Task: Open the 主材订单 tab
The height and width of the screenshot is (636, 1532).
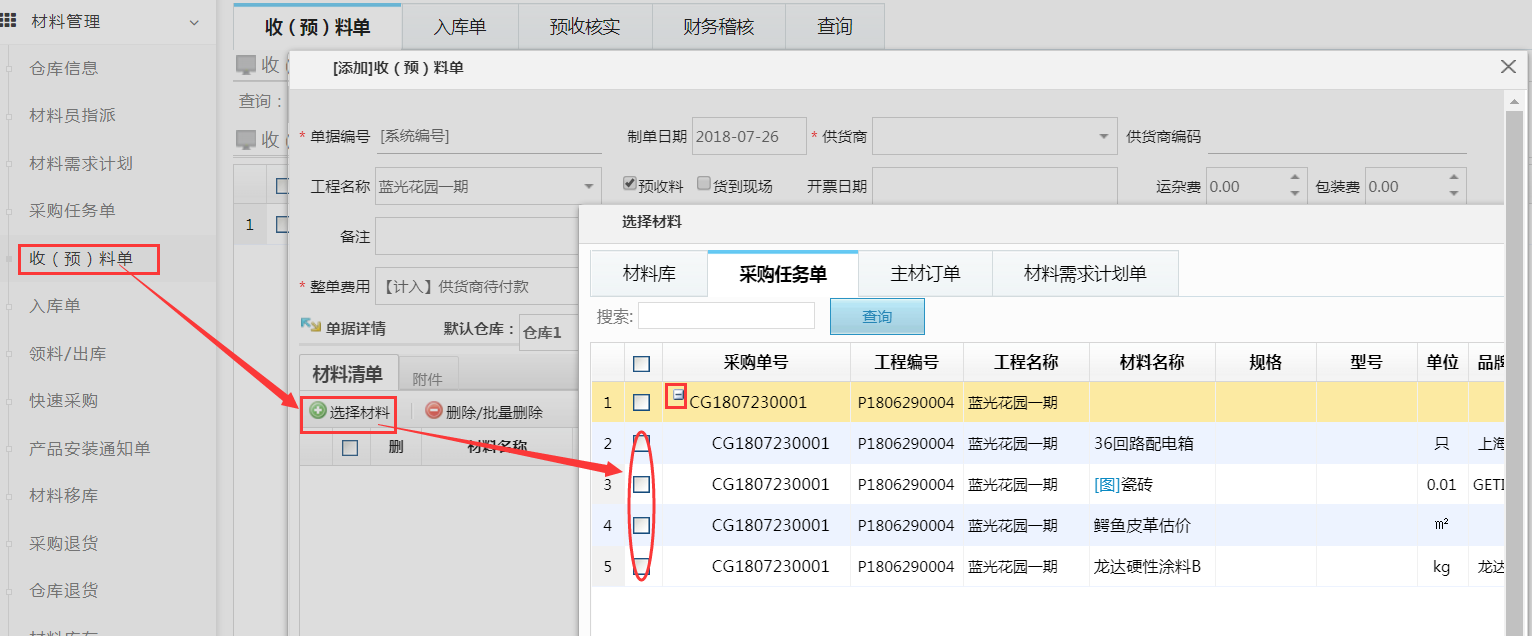Action: pyautogui.click(x=925, y=274)
